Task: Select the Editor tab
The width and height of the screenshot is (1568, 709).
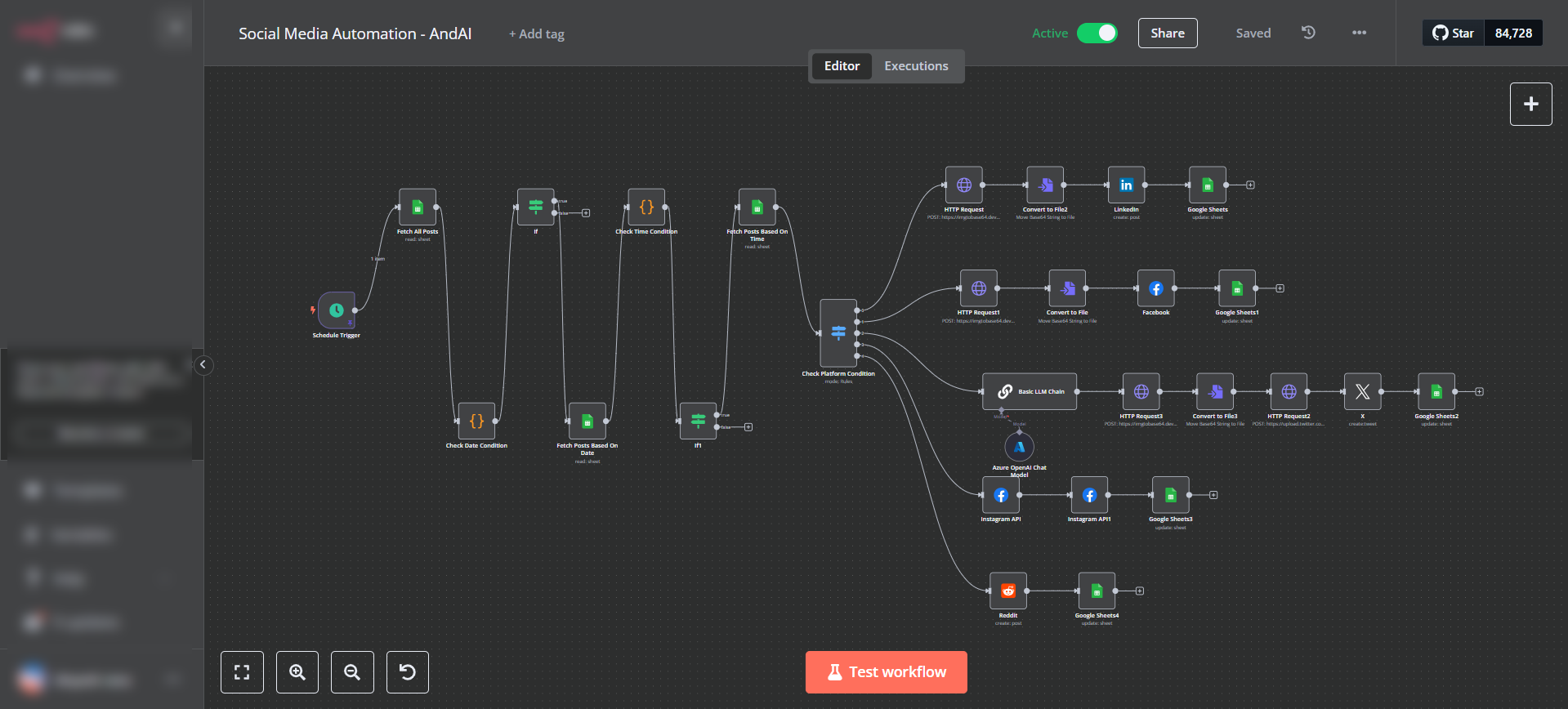Action: click(x=842, y=66)
